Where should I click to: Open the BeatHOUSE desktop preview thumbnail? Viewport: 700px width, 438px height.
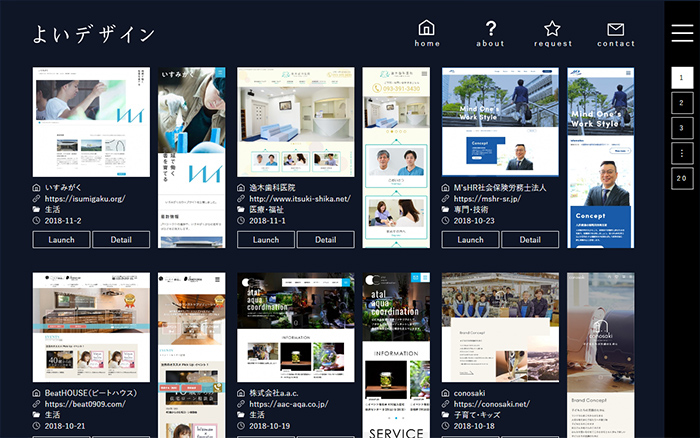point(91,328)
